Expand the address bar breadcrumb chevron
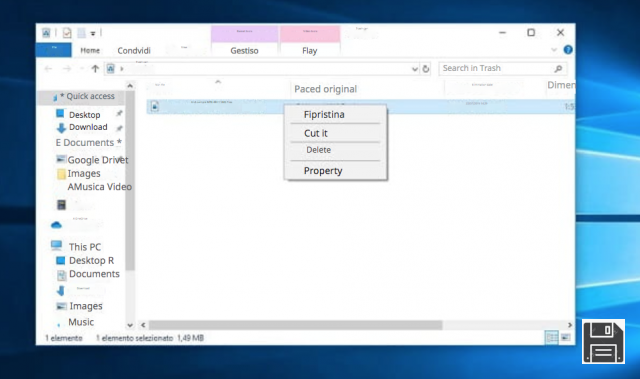Image resolution: width=640 pixels, height=379 pixels. point(122,69)
